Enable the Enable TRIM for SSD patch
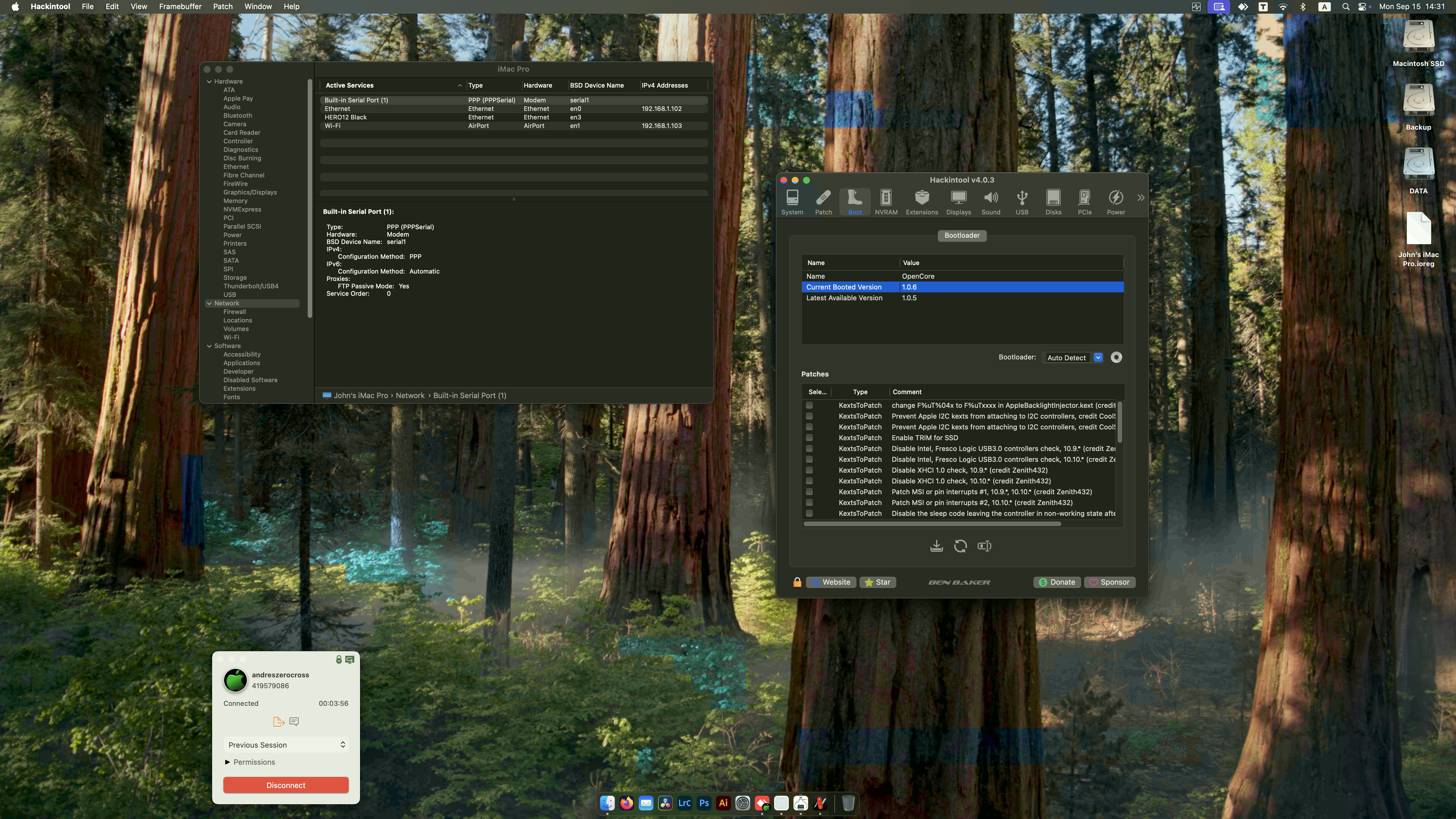 809,438
